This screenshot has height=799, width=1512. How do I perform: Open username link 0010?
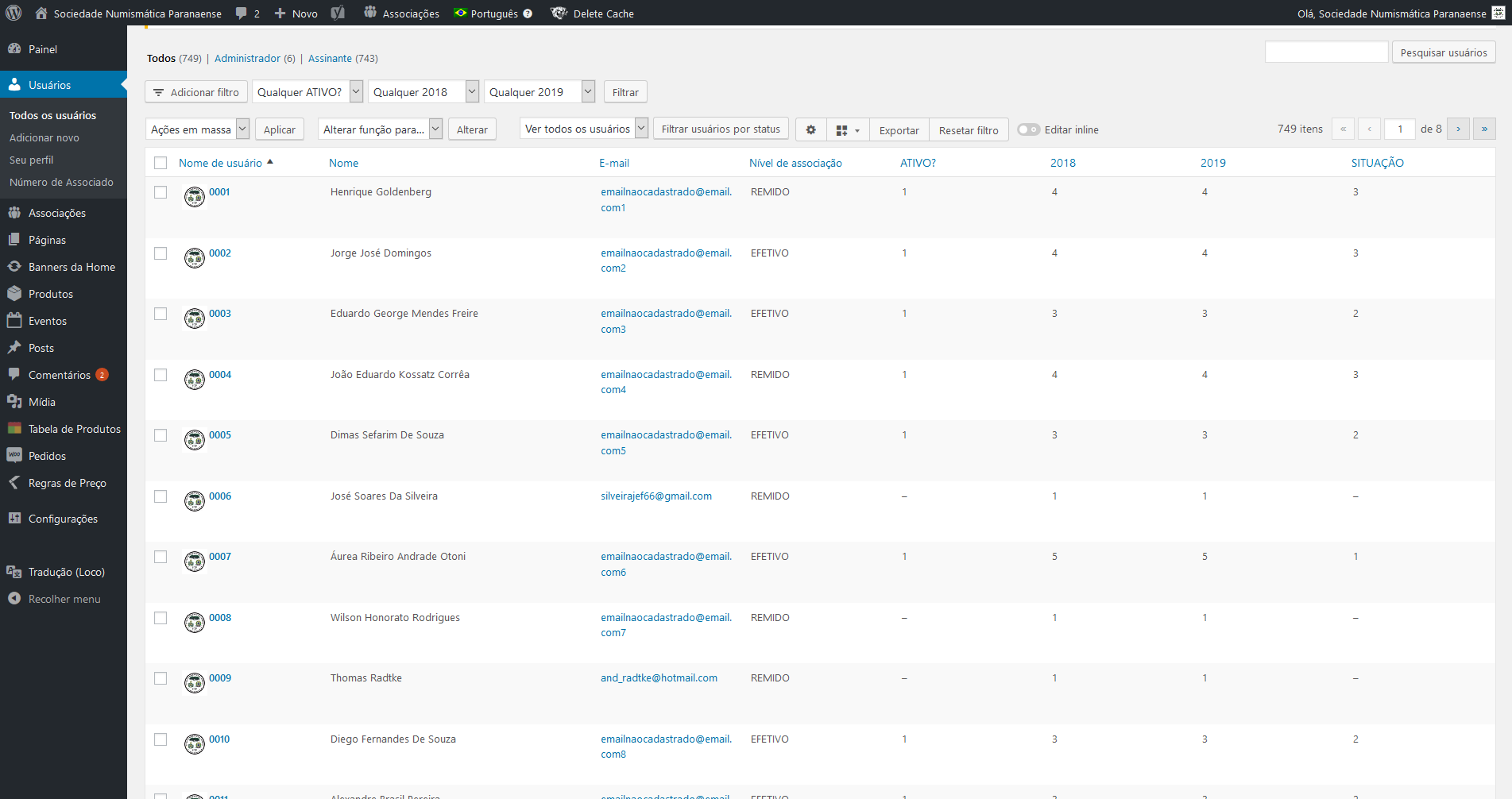[x=219, y=739]
